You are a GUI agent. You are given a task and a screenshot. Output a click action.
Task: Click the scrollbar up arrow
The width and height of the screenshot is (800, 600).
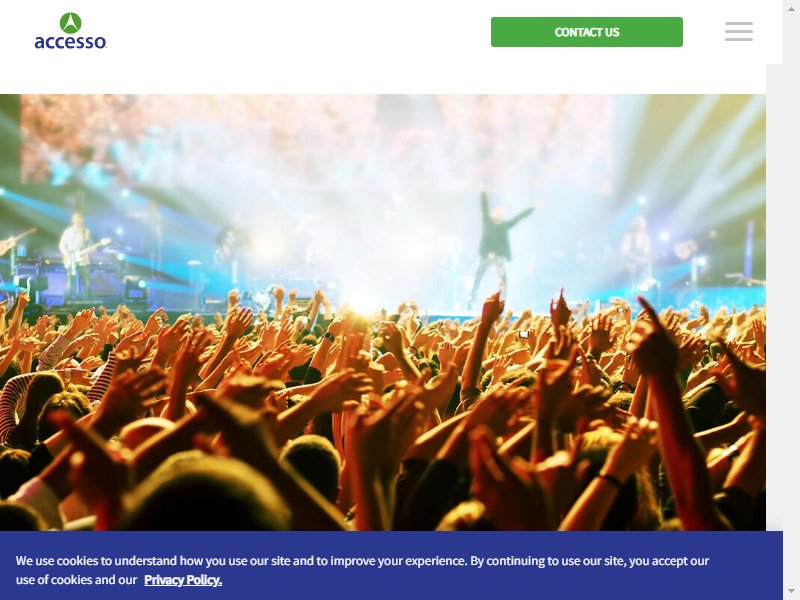(x=791, y=9)
